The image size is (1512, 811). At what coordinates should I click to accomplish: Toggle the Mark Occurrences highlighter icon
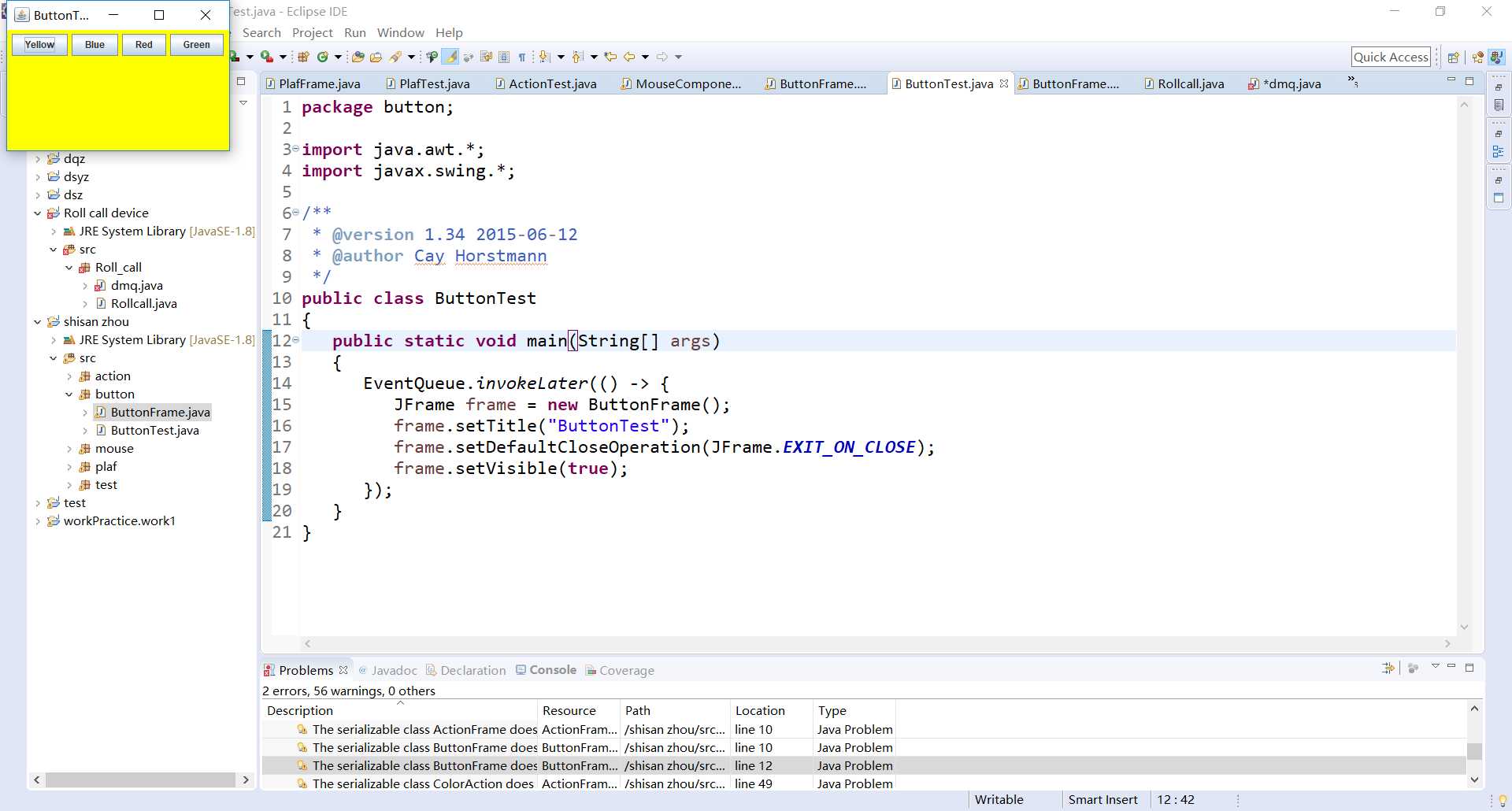(x=450, y=57)
